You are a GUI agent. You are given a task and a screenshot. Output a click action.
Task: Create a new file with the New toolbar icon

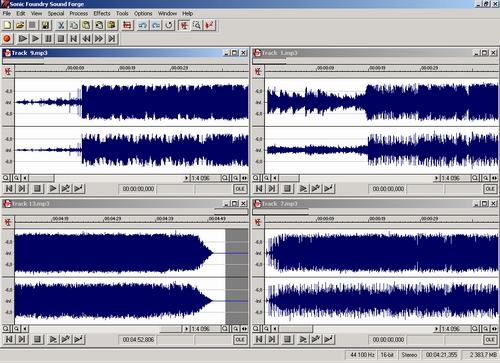click(x=7, y=25)
